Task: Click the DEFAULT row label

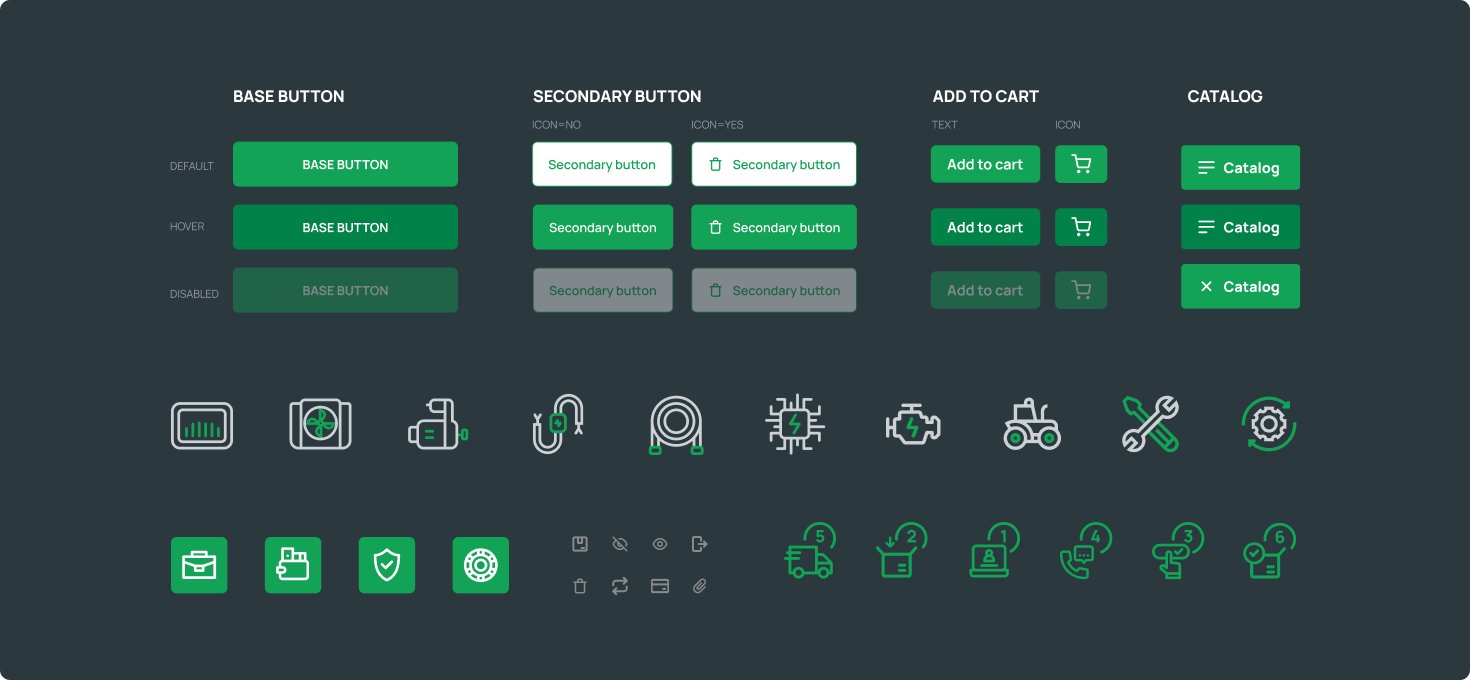Action: 192,166
